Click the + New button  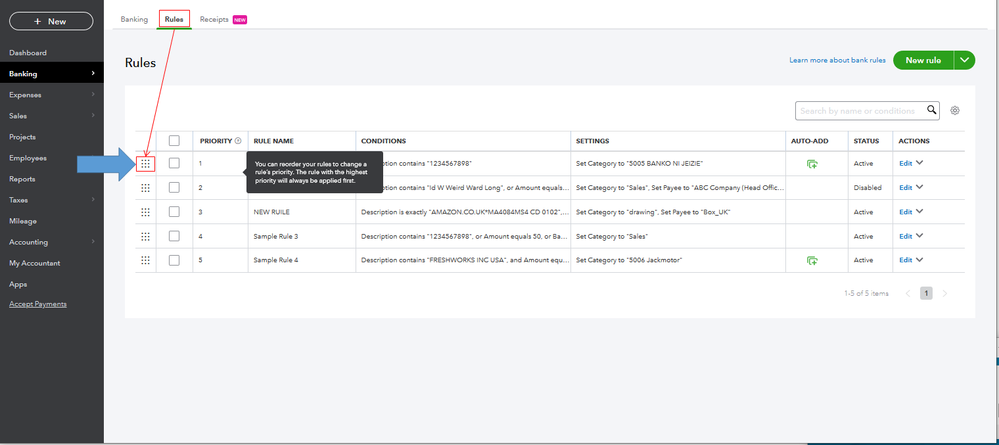coord(51,21)
